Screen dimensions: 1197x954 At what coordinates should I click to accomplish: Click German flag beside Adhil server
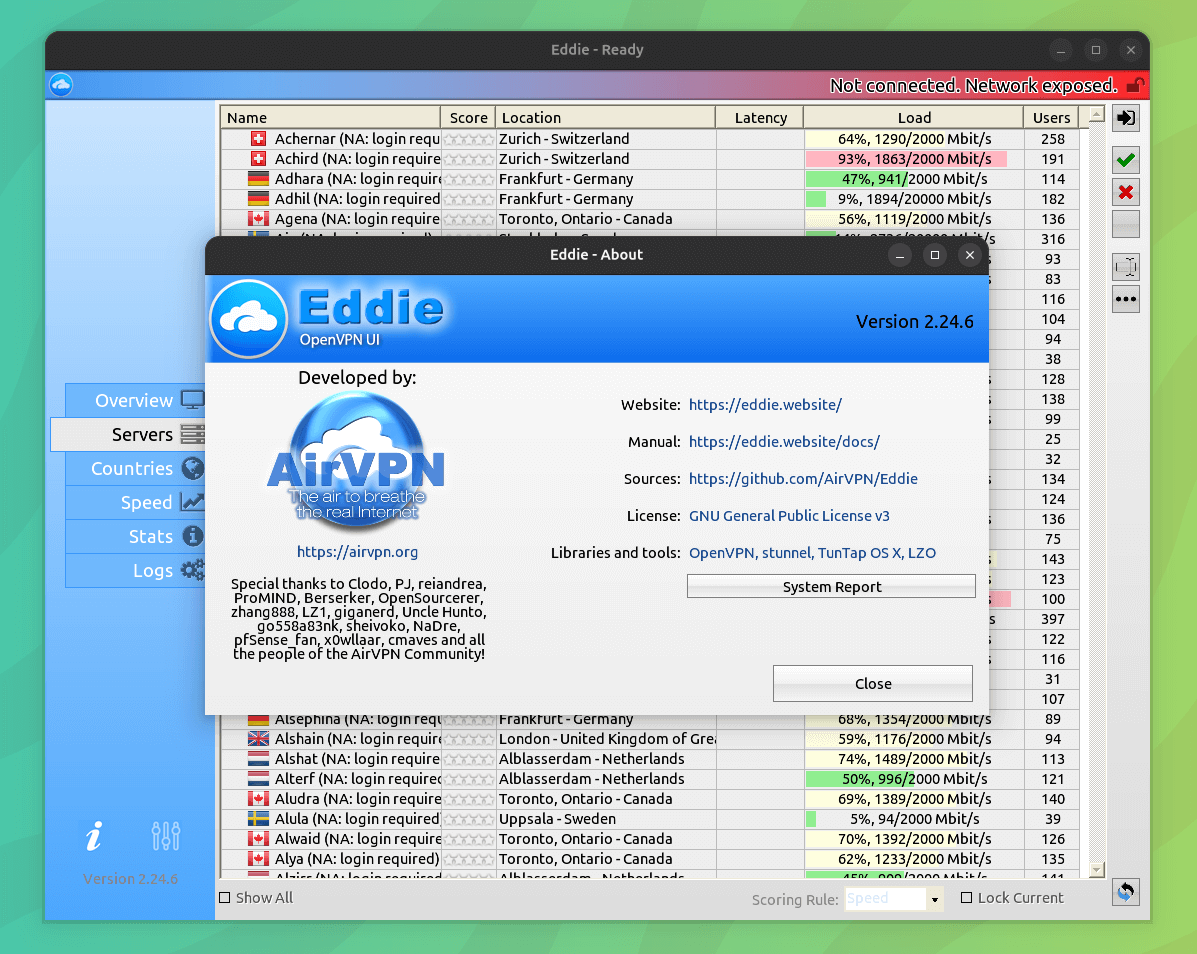(x=259, y=199)
